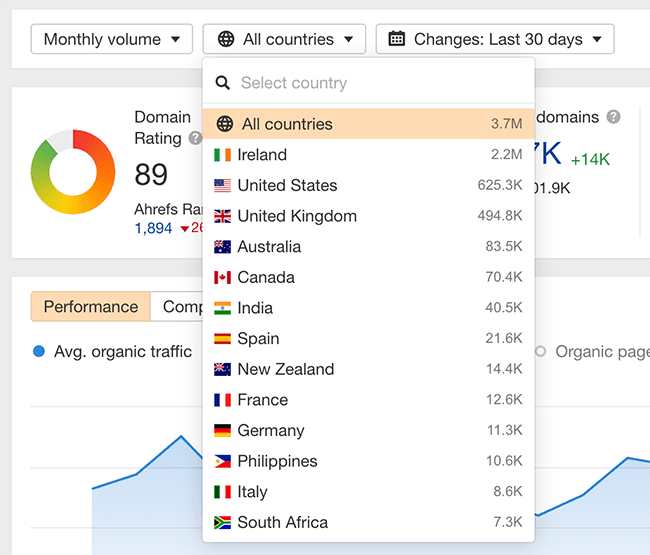Choose Australia from country list
Screen dimensions: 650x555
tap(369, 247)
